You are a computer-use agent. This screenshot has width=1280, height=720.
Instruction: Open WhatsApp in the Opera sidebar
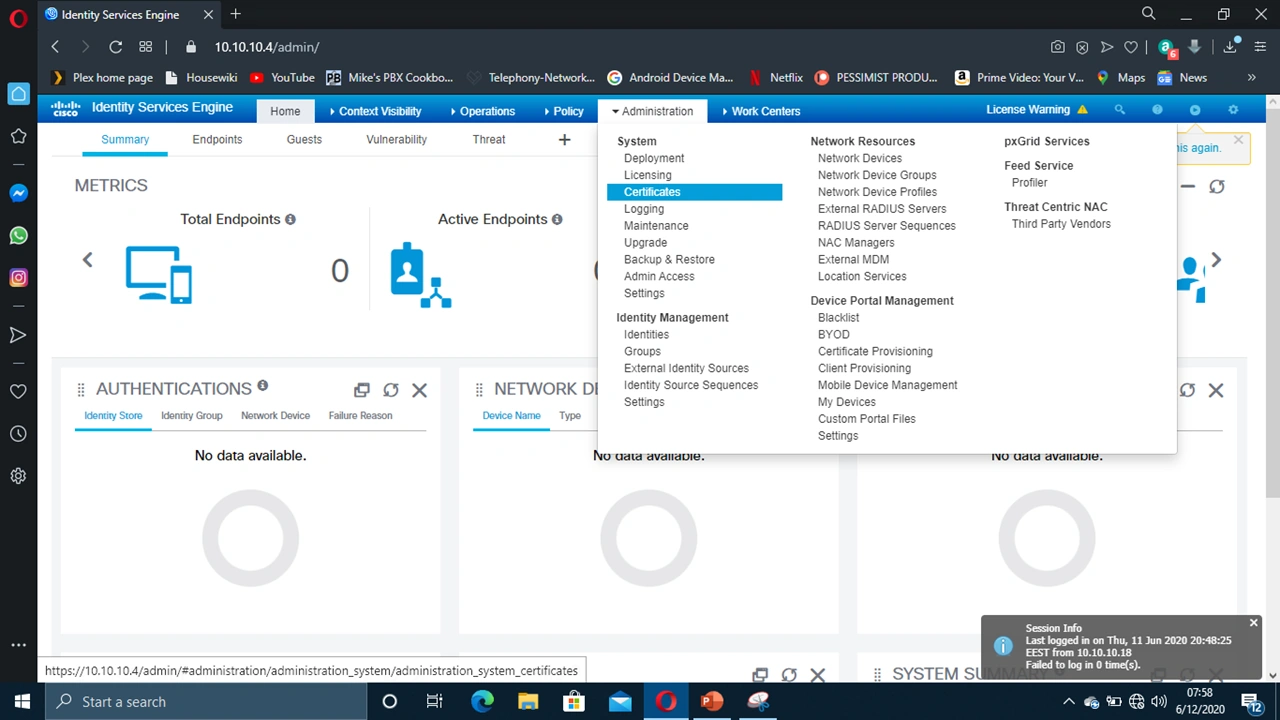coord(18,236)
